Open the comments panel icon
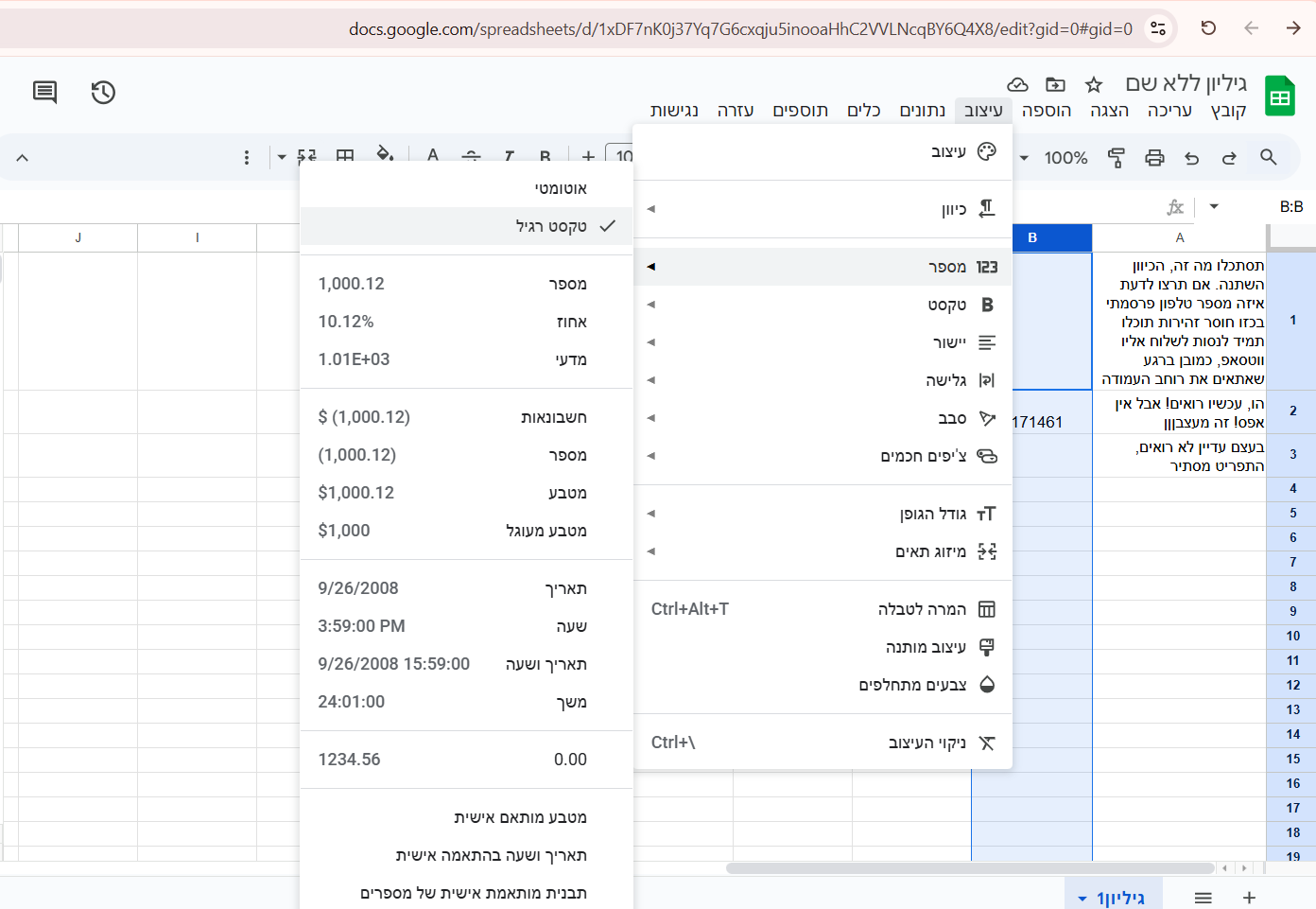The height and width of the screenshot is (909, 1316). (44, 92)
